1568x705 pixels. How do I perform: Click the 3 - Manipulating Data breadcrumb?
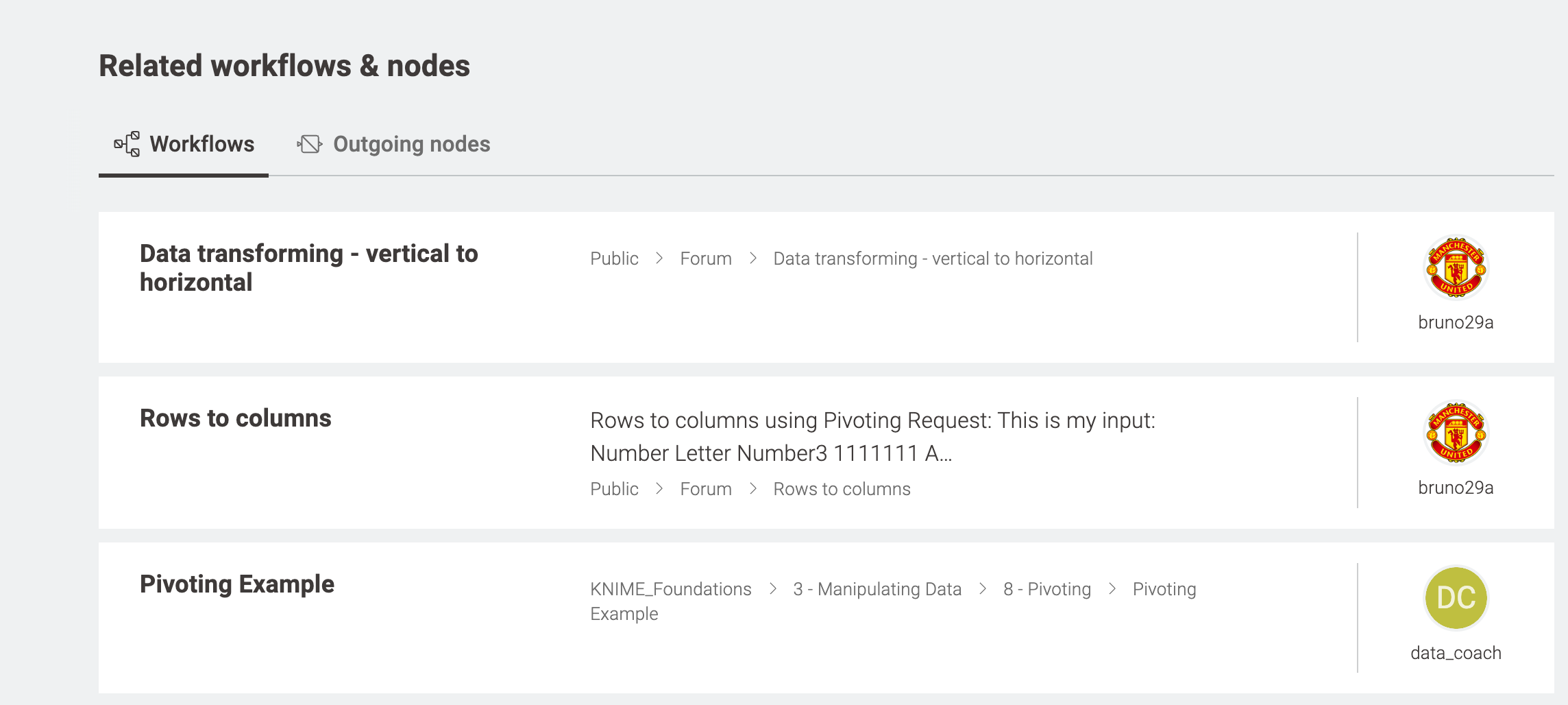(877, 589)
